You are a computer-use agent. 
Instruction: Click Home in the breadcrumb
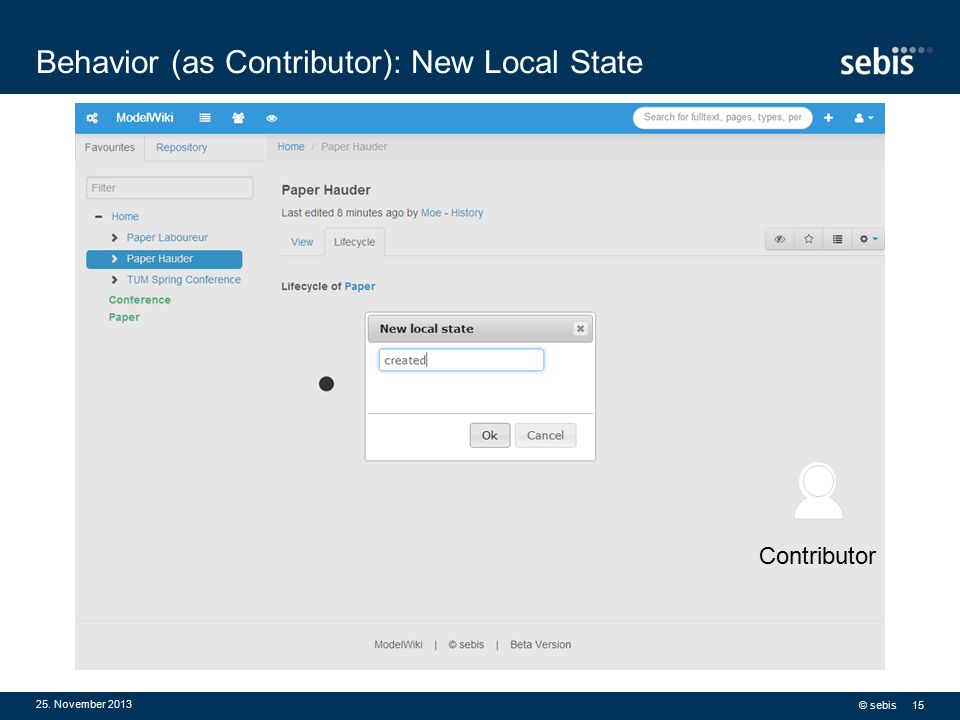291,147
